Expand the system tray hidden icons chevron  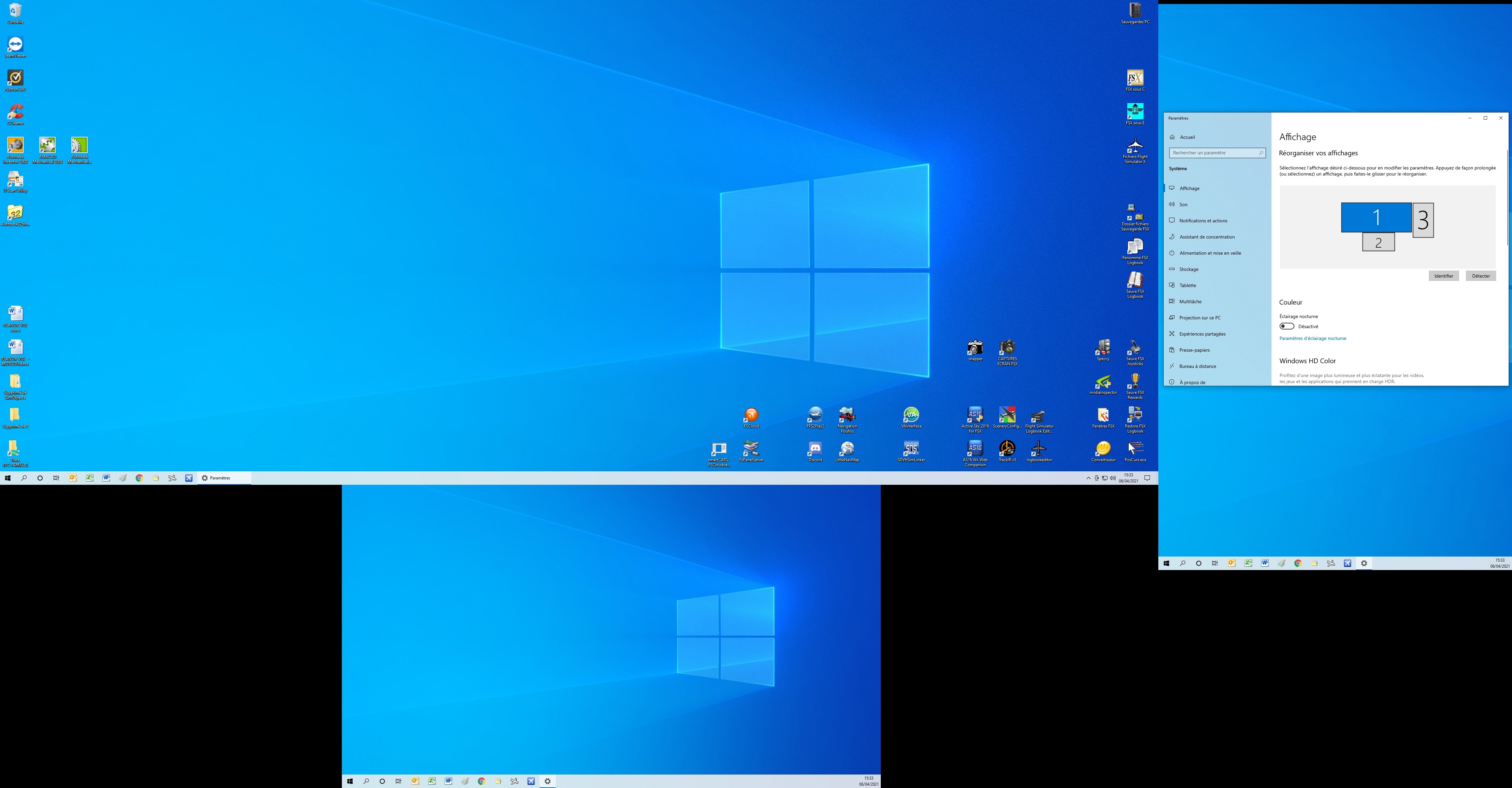click(1088, 478)
